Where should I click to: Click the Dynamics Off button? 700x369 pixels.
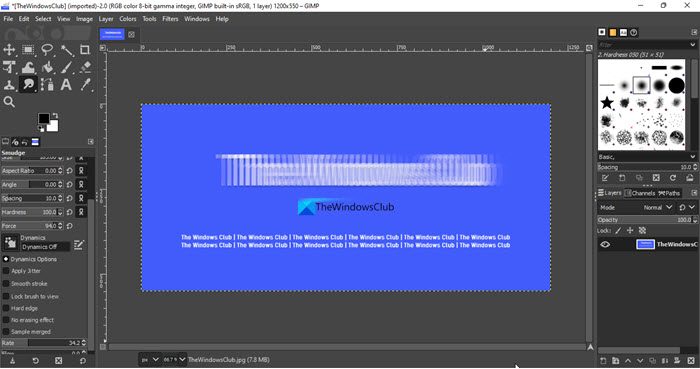coord(45,247)
